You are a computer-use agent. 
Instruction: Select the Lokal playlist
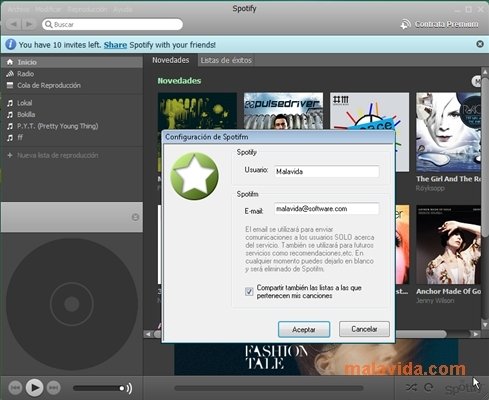72,103
